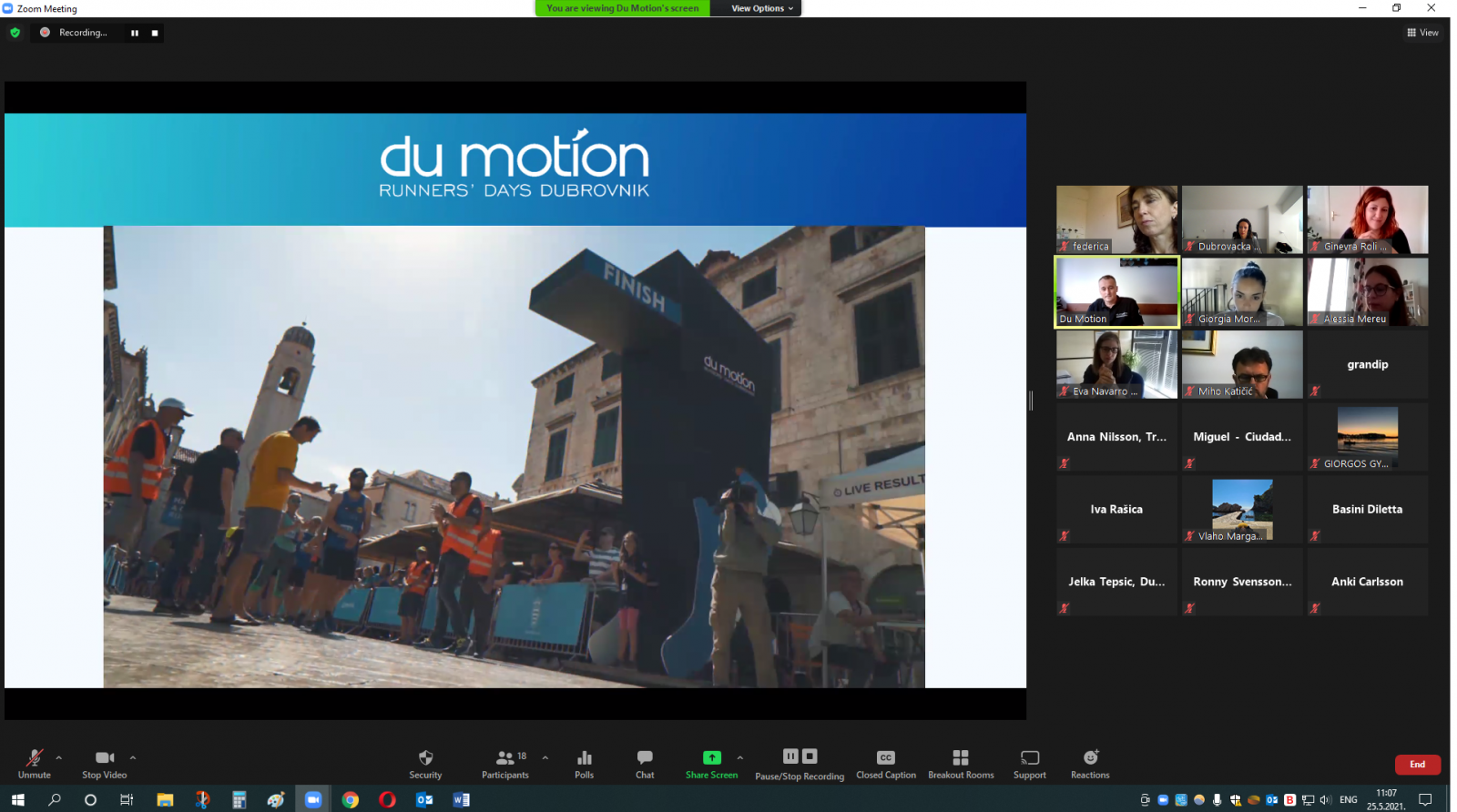Select Miguel - Ciudad participant tile
The height and width of the screenshot is (812, 1457).
[1242, 437]
